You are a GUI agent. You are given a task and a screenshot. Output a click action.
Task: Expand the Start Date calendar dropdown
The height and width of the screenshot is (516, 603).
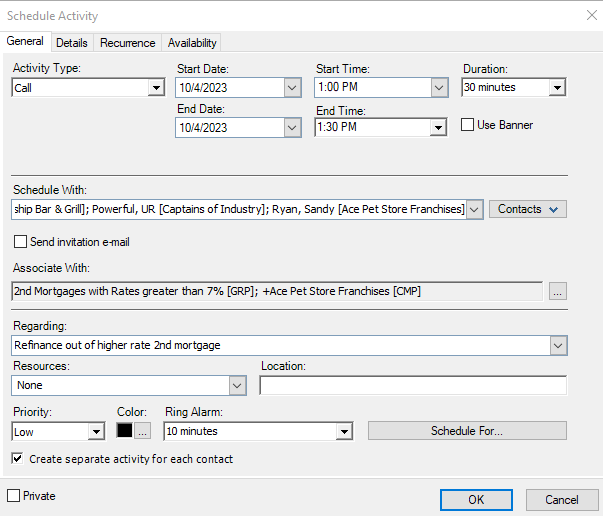coord(292,88)
